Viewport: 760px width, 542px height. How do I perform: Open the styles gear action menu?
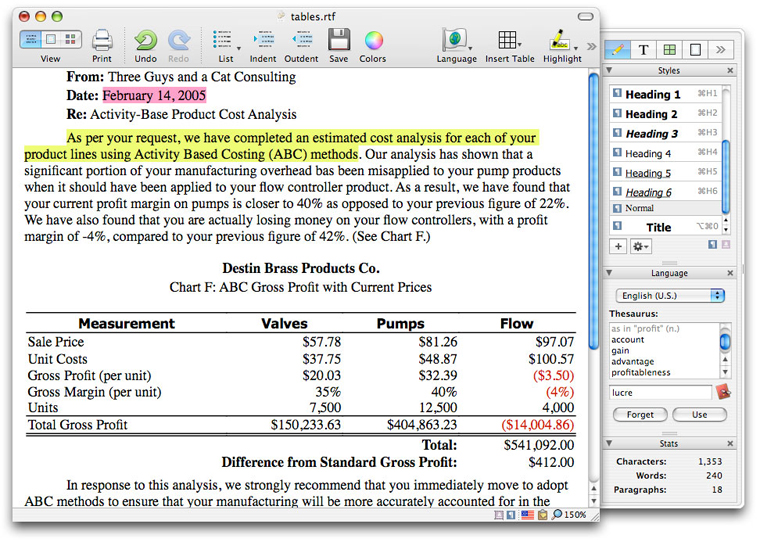639,246
